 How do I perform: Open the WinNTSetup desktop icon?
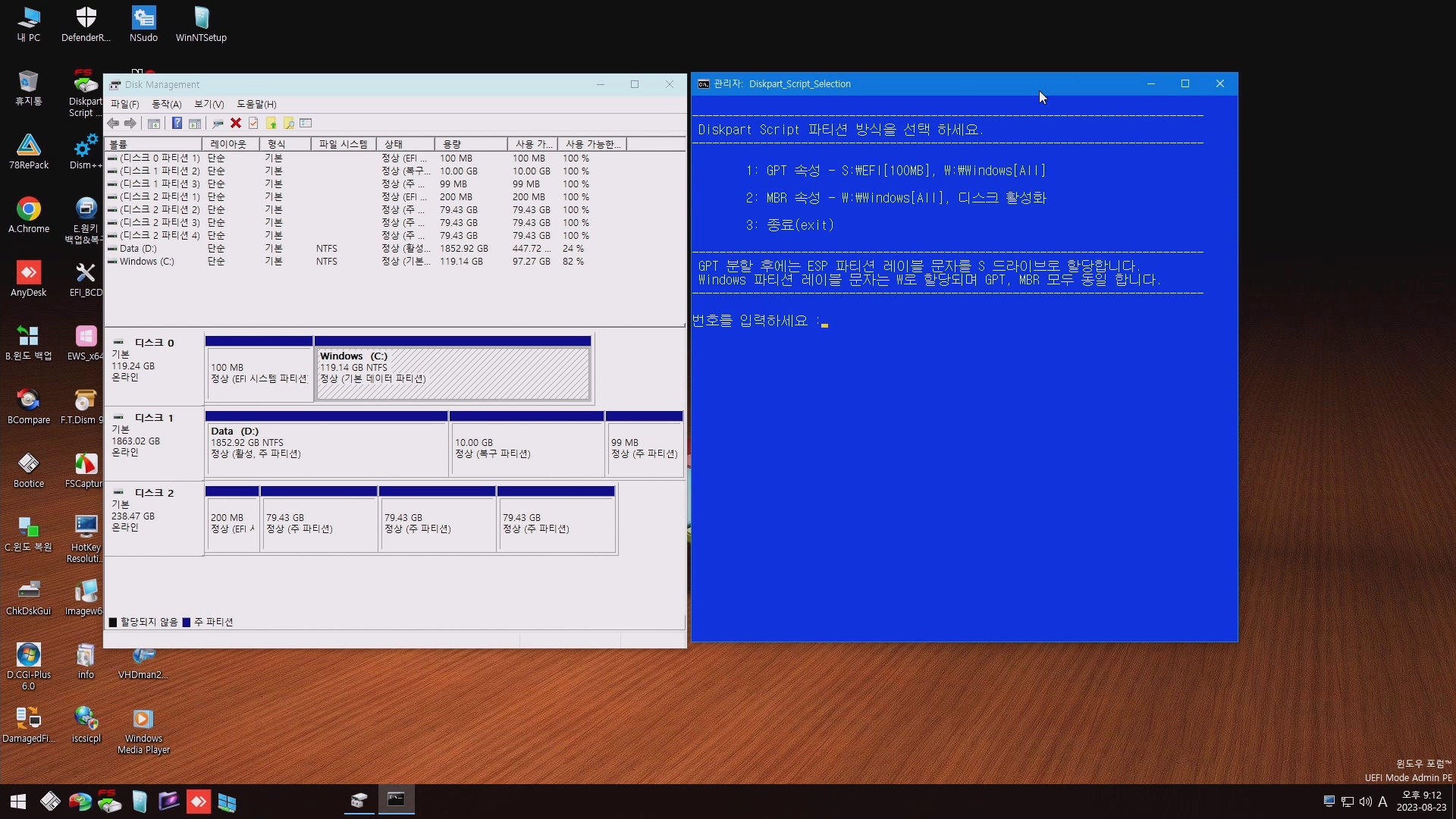coord(201,24)
